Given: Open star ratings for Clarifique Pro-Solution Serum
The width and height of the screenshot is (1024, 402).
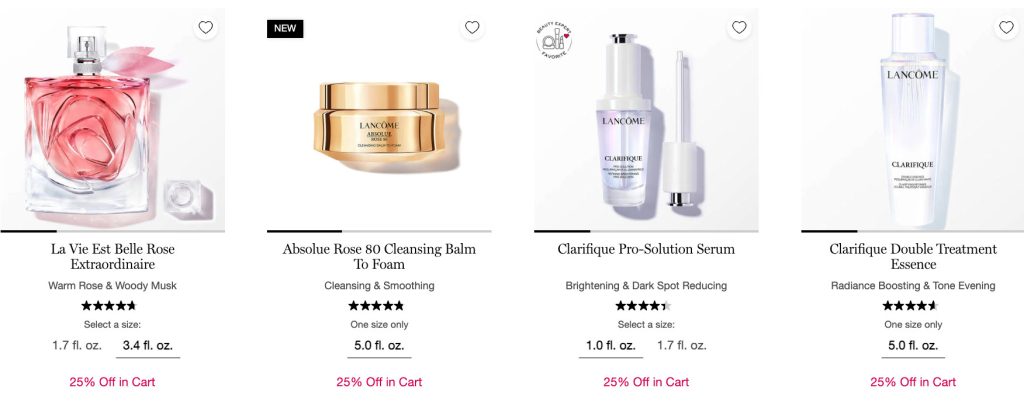Looking at the screenshot, I should click(643, 305).
